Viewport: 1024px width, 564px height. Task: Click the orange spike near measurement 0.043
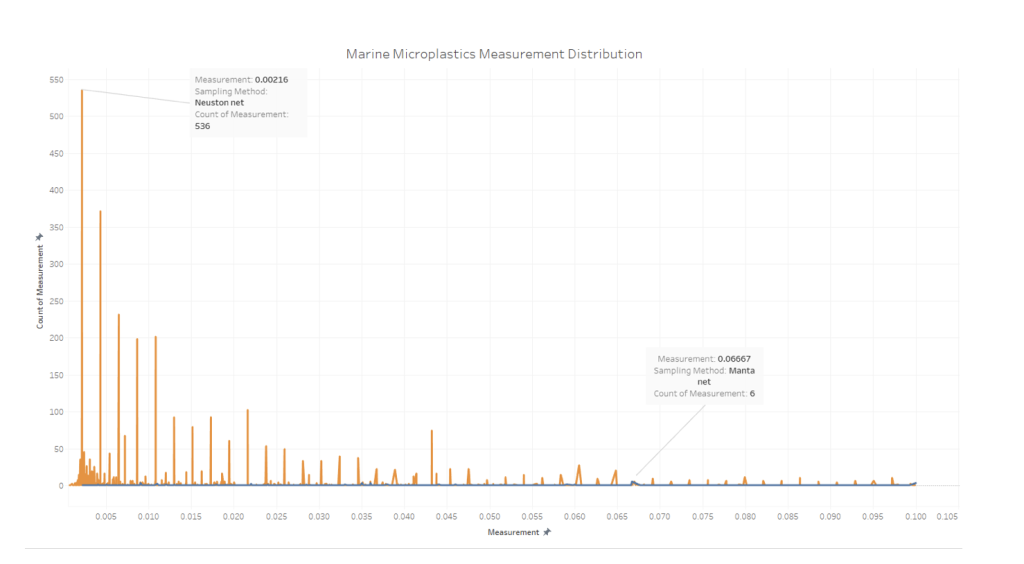point(432,433)
